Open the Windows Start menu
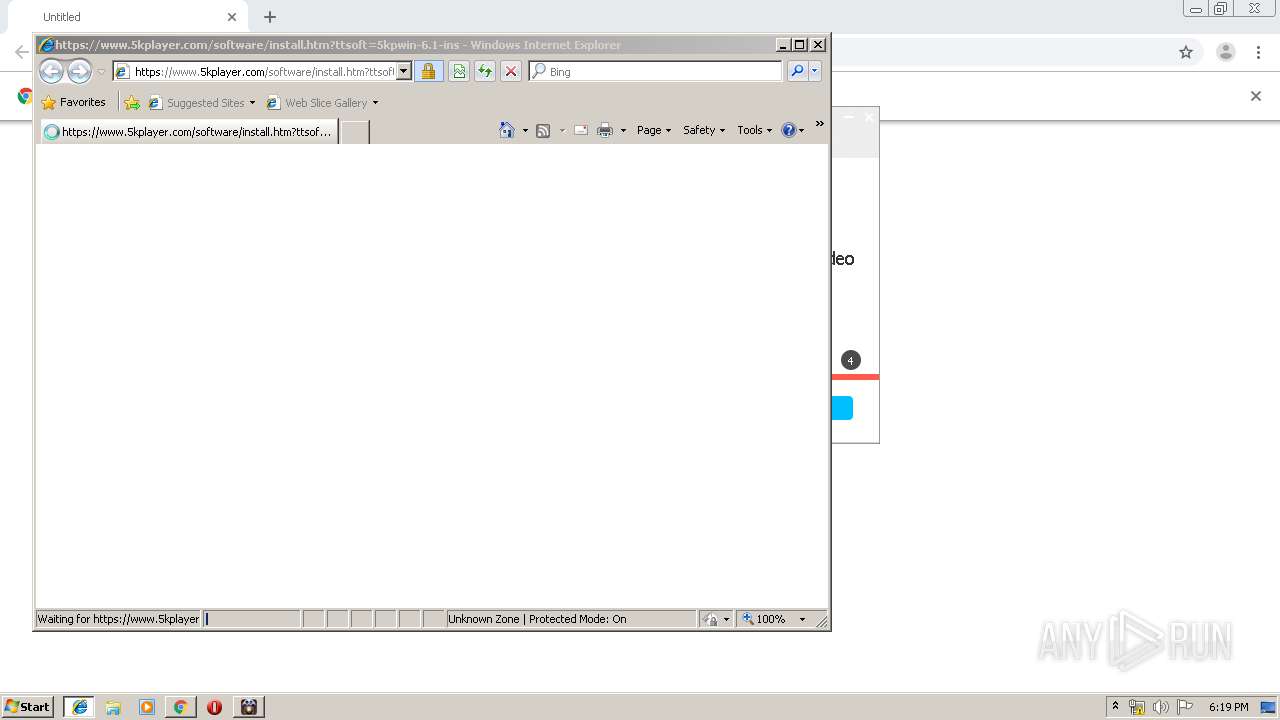Image resolution: width=1280 pixels, height=720 pixels. coord(27,707)
